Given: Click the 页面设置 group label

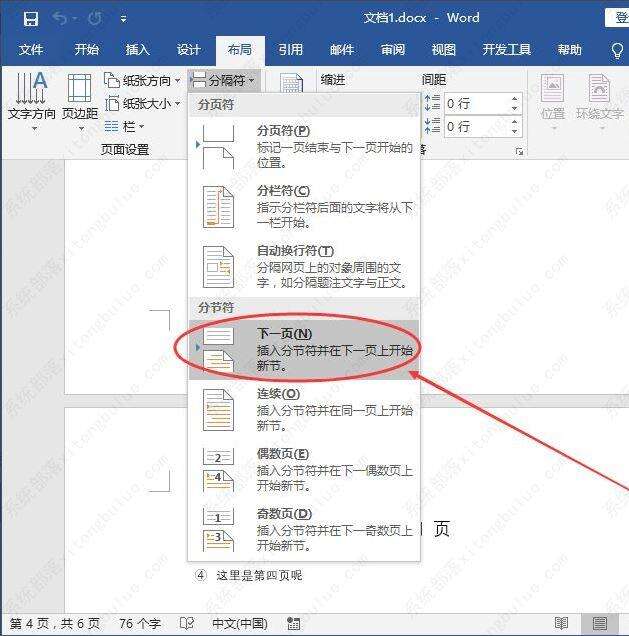Looking at the screenshot, I should tap(125, 149).
